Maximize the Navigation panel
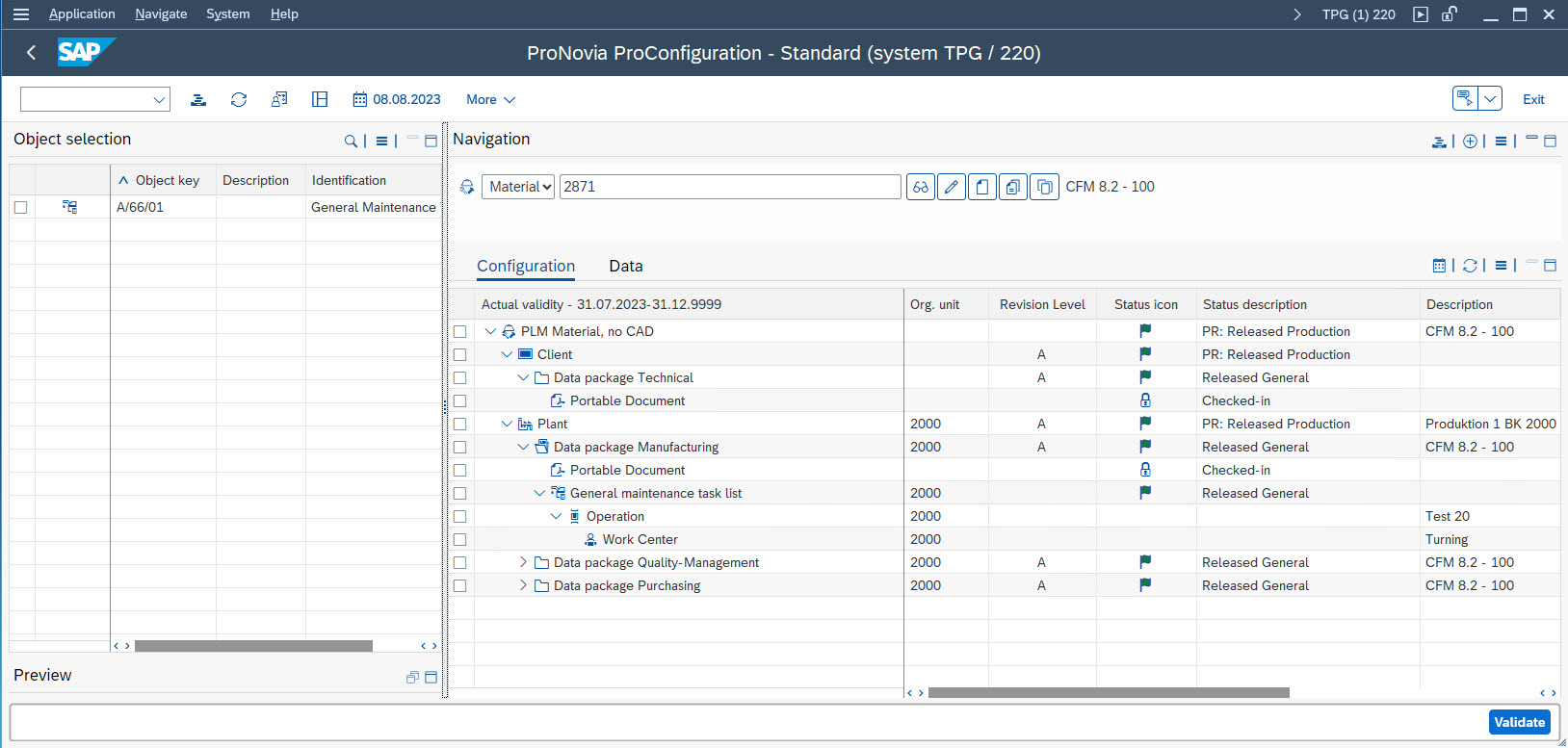 coord(1550,141)
